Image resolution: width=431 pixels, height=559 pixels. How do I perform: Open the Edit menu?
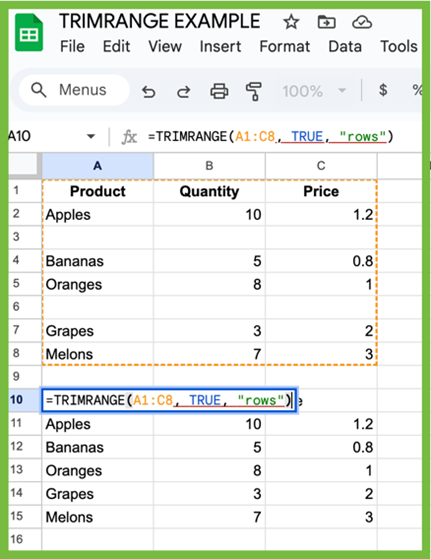(116, 46)
